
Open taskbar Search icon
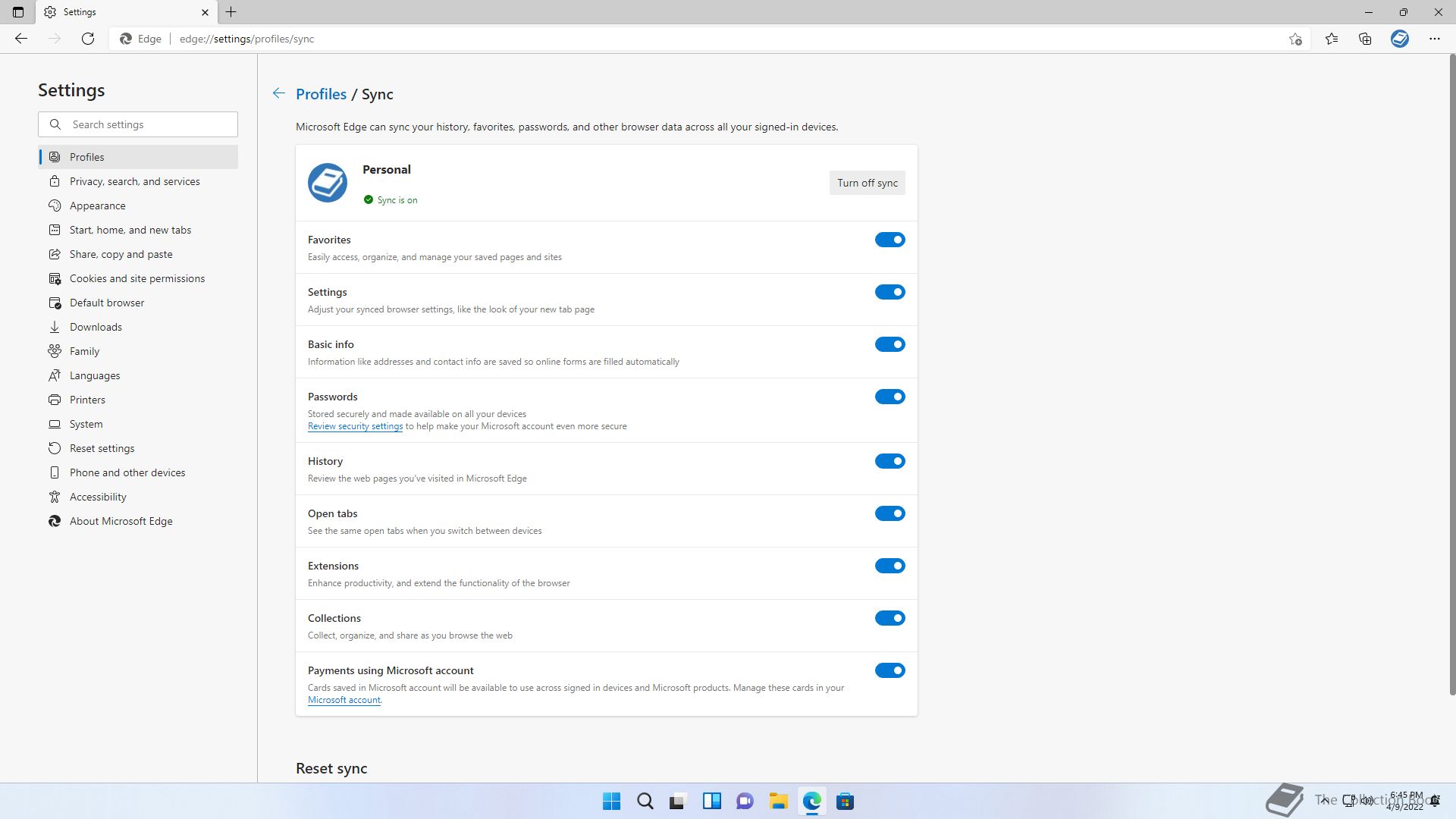pos(645,802)
